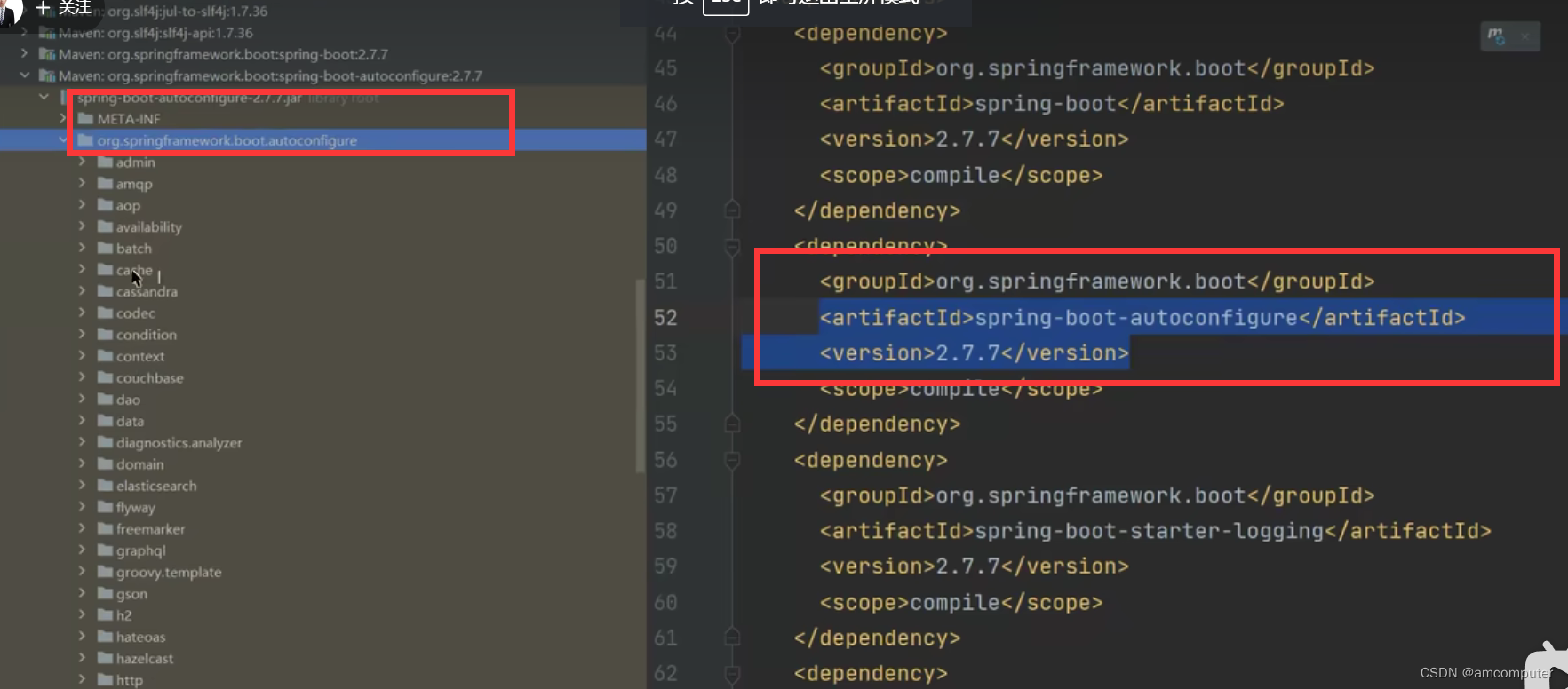Click the condition package folder icon
This screenshot has width=1568, height=689.
pyautogui.click(x=105, y=335)
